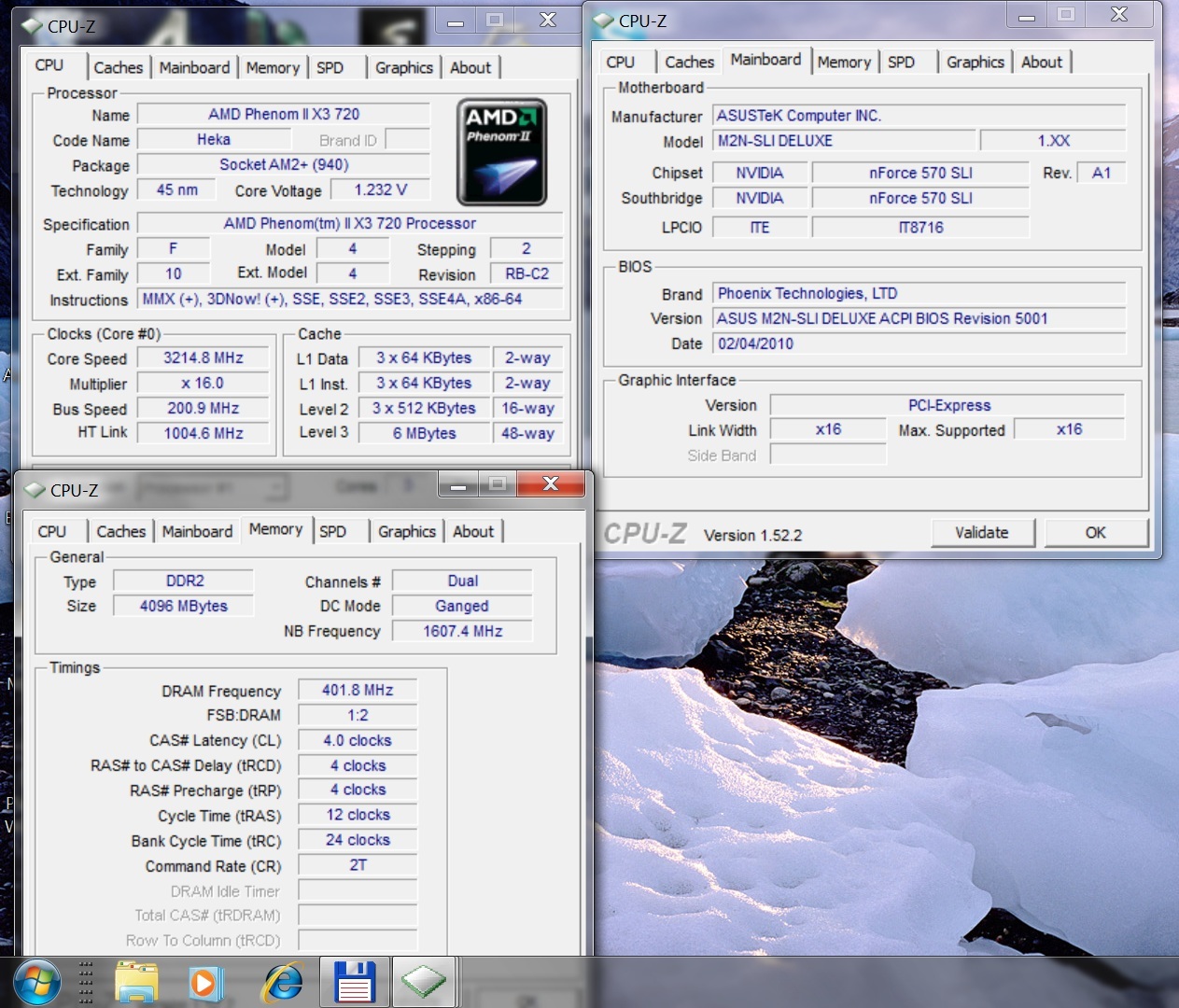Close the Memory CPU-Z window
Viewport: 1179px width, 1008px height.
click(x=550, y=483)
